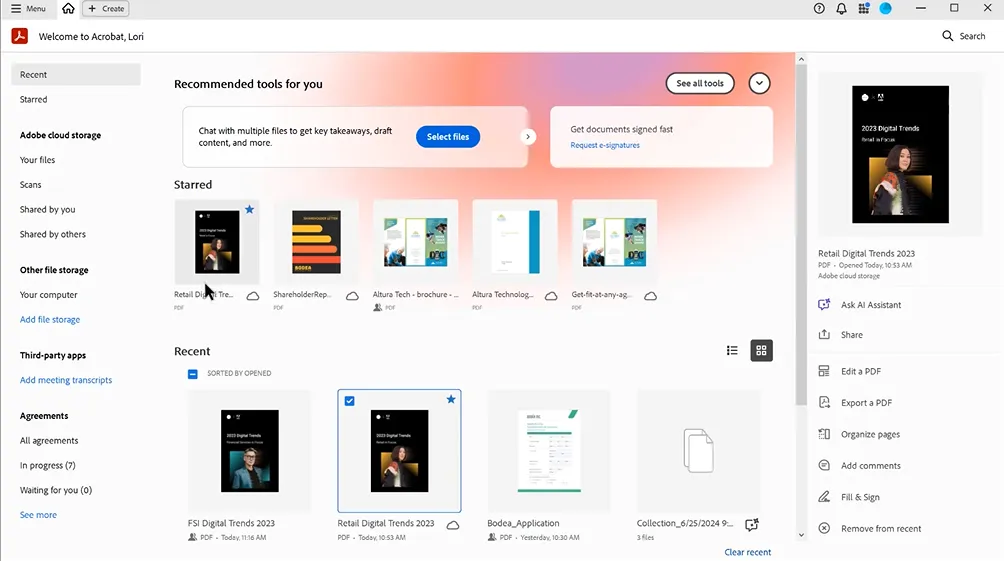Open ShareholderRep starred thumbnail
1004x561 pixels.
[316, 242]
